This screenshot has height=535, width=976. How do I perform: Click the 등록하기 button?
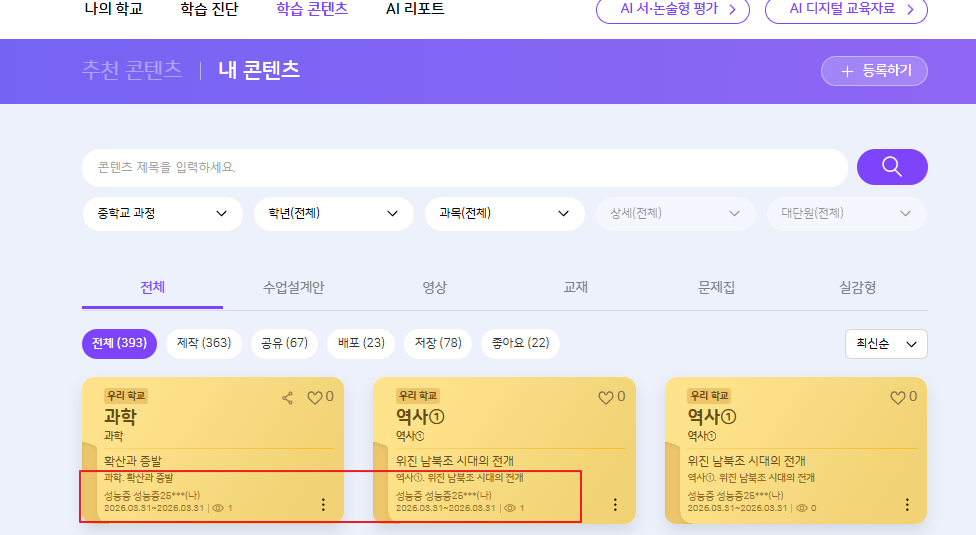click(x=873, y=71)
